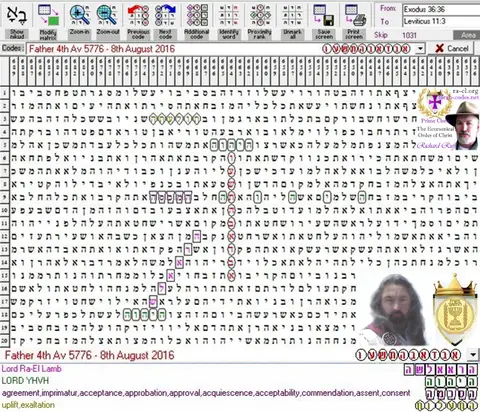Image resolution: width=480 pixels, height=412 pixels.
Task: Click the Codes field with Father 4th Av text
Action: [x=225, y=49]
